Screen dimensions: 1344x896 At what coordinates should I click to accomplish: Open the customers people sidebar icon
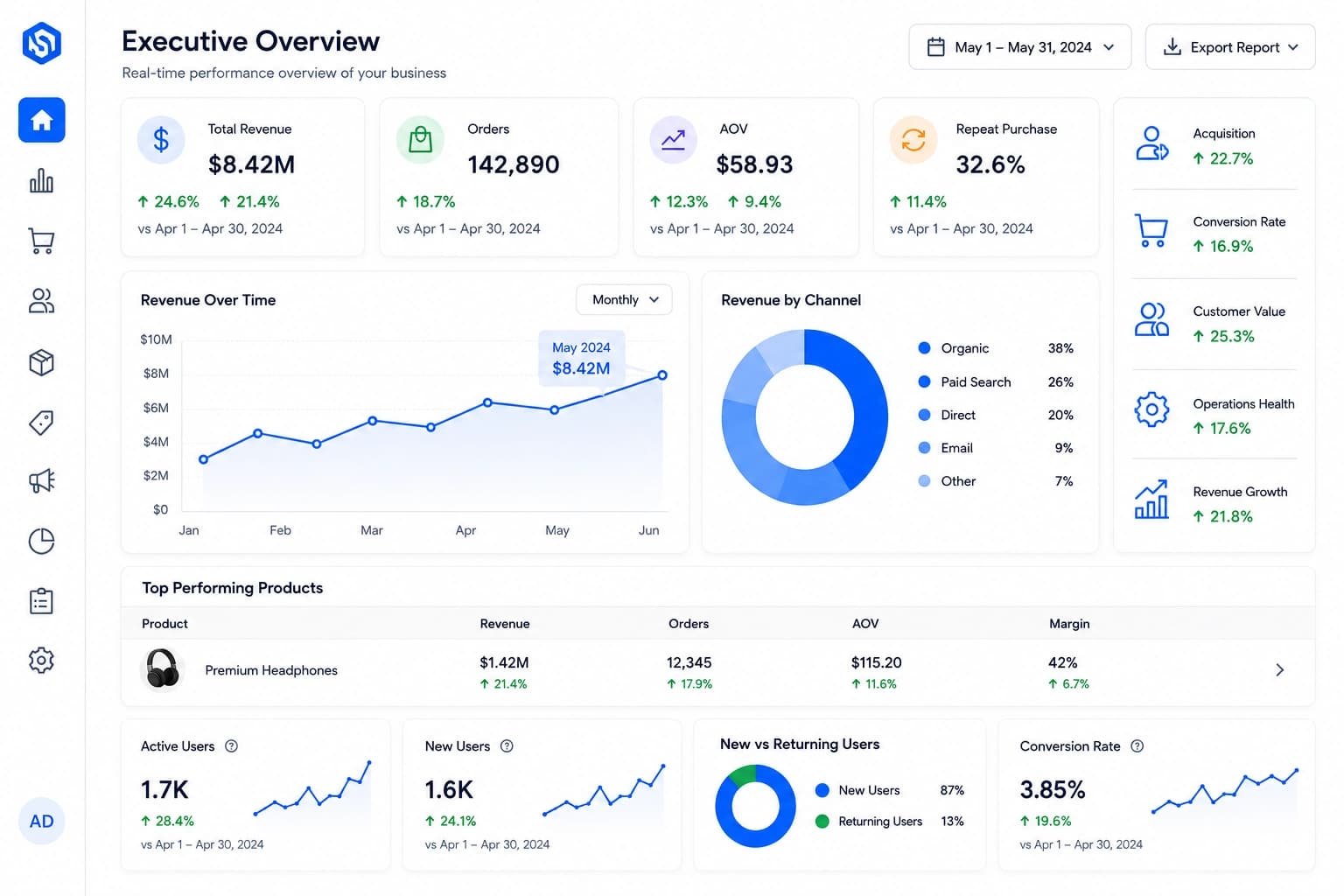click(41, 301)
